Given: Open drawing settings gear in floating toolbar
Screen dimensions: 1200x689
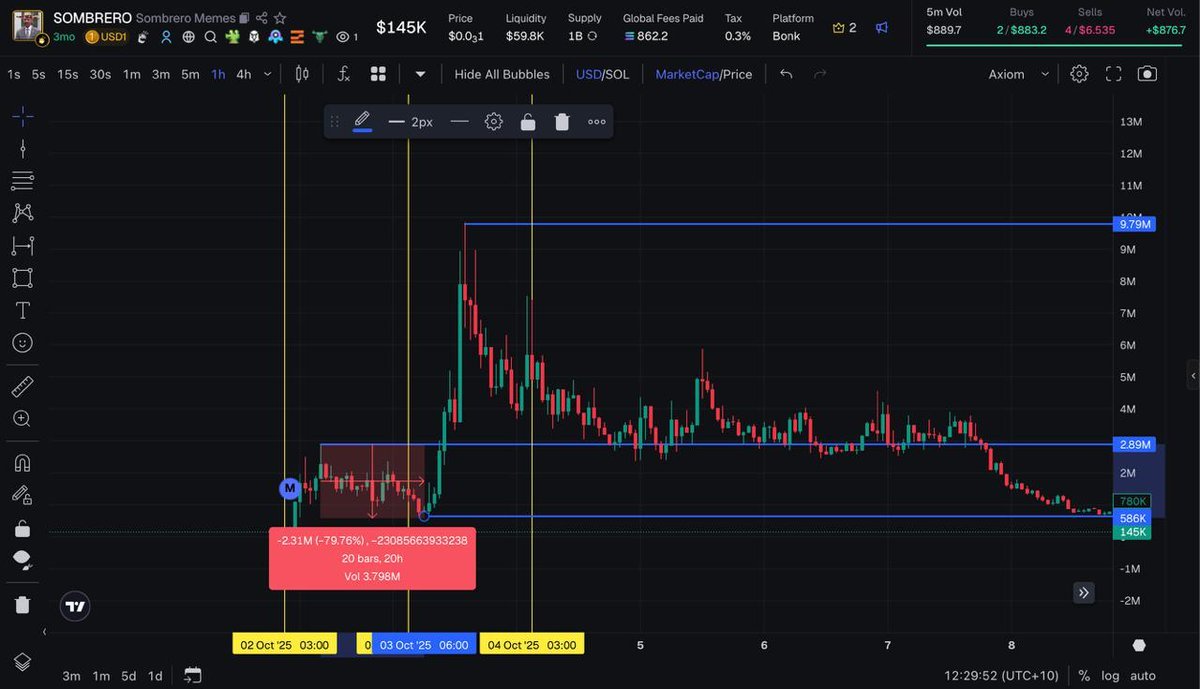Looking at the screenshot, I should coord(494,122).
